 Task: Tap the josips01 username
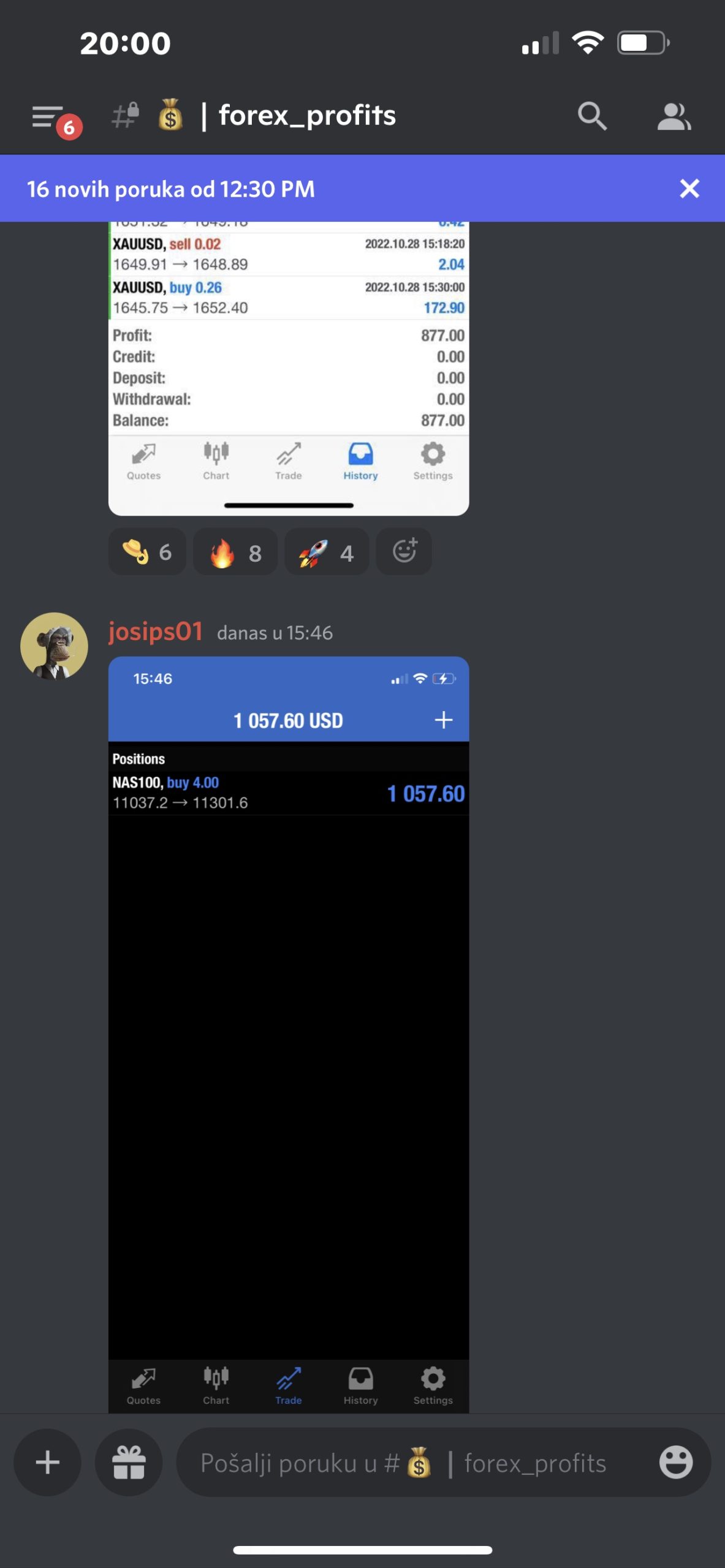click(156, 631)
